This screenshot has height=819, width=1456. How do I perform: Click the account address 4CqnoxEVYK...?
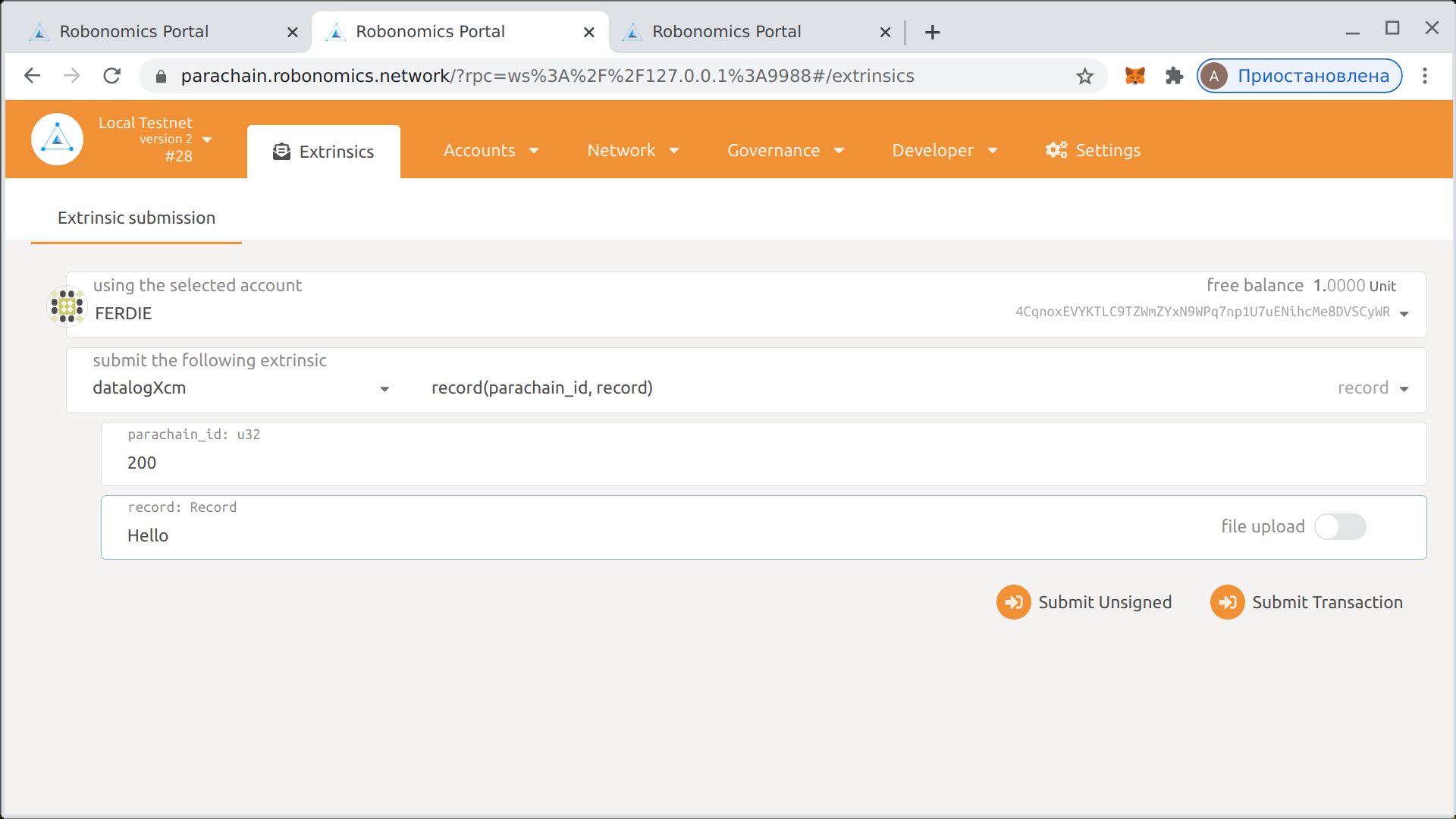coord(1203,312)
